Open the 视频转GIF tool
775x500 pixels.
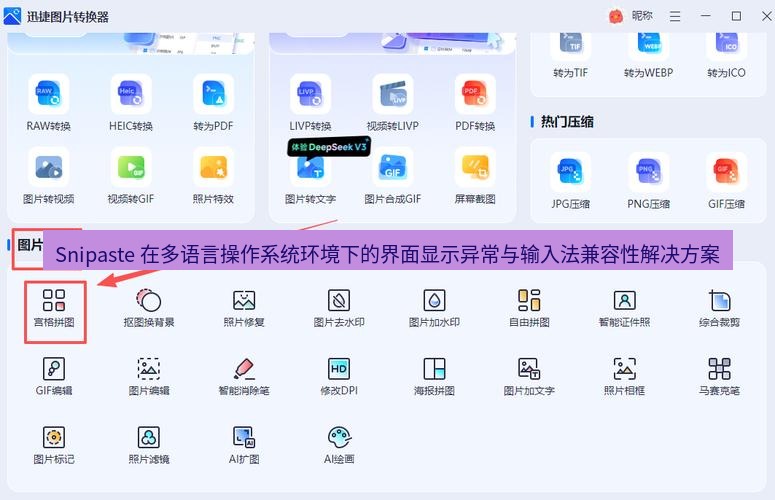pyautogui.click(x=131, y=177)
